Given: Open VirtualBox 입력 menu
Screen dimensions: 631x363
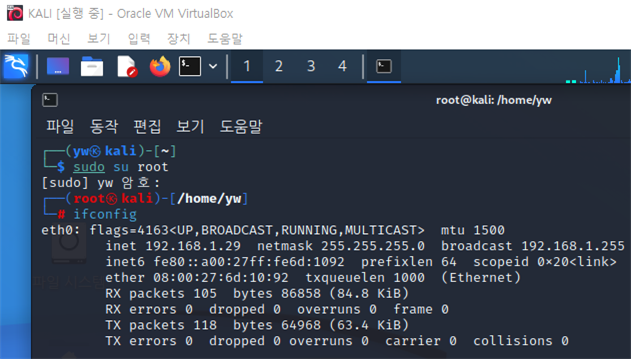Looking at the screenshot, I should [139, 39].
